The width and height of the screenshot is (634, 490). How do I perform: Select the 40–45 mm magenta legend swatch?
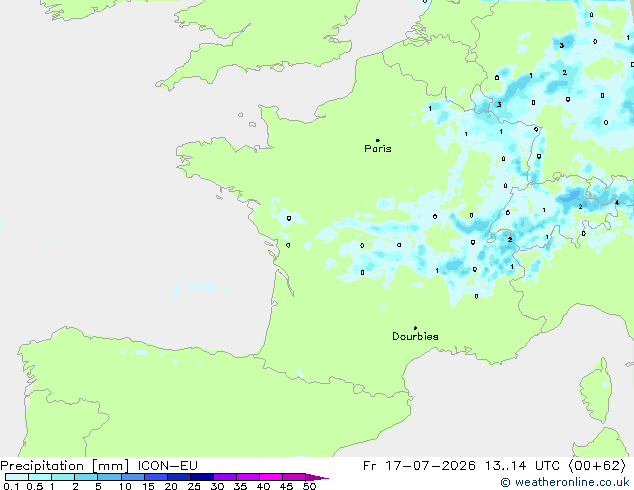[271, 477]
